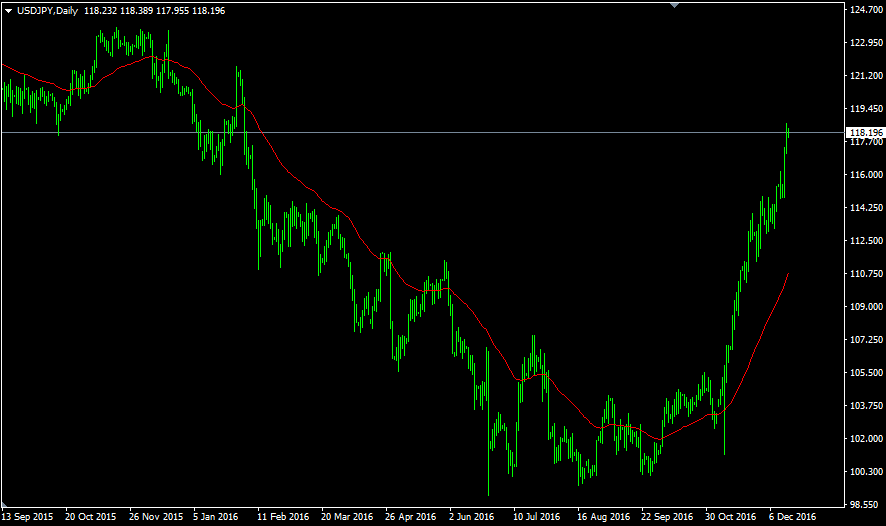Select the highlighted 118.196 price label on axis
Image resolution: width=886 pixels, height=526 pixels.
[x=866, y=133]
